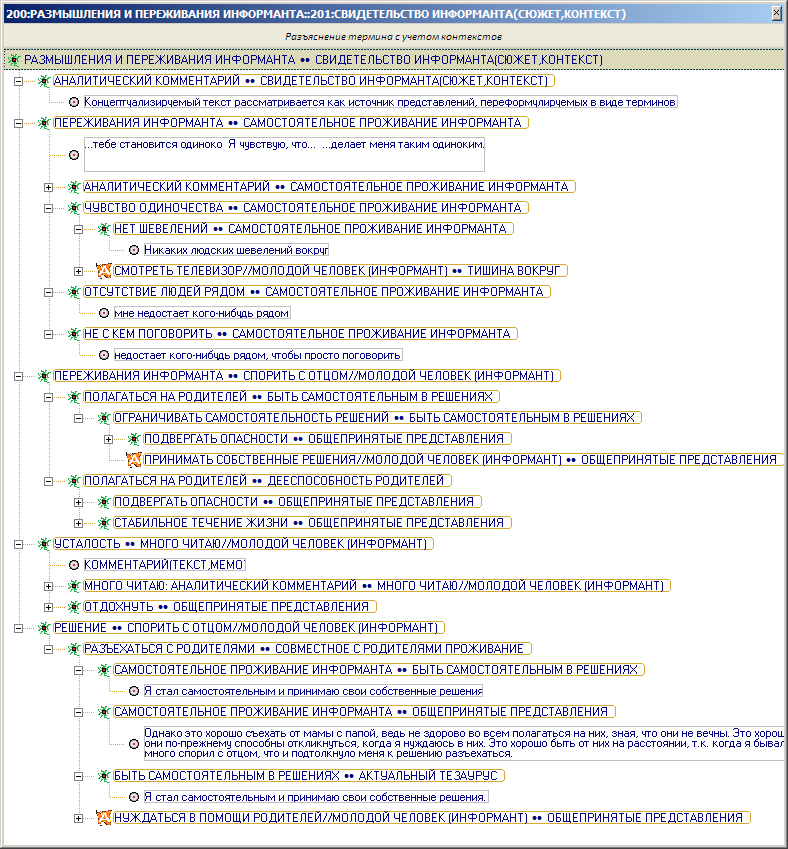Click the orange A icon of СМОТРЕТЬ ТЕЛЕВИЗОР row

point(104,270)
